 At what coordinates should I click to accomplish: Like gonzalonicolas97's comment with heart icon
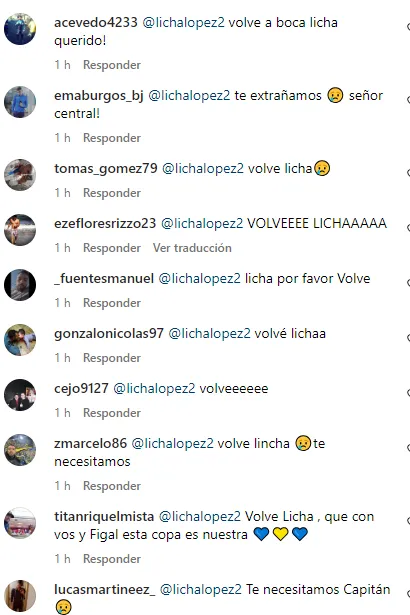point(408,337)
